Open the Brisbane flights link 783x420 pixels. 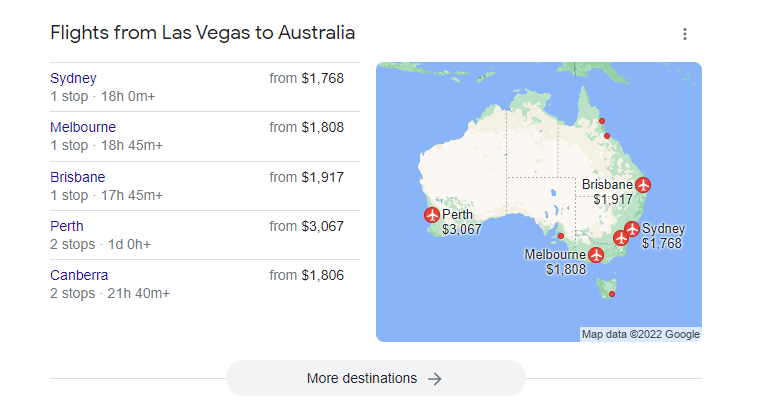click(77, 177)
